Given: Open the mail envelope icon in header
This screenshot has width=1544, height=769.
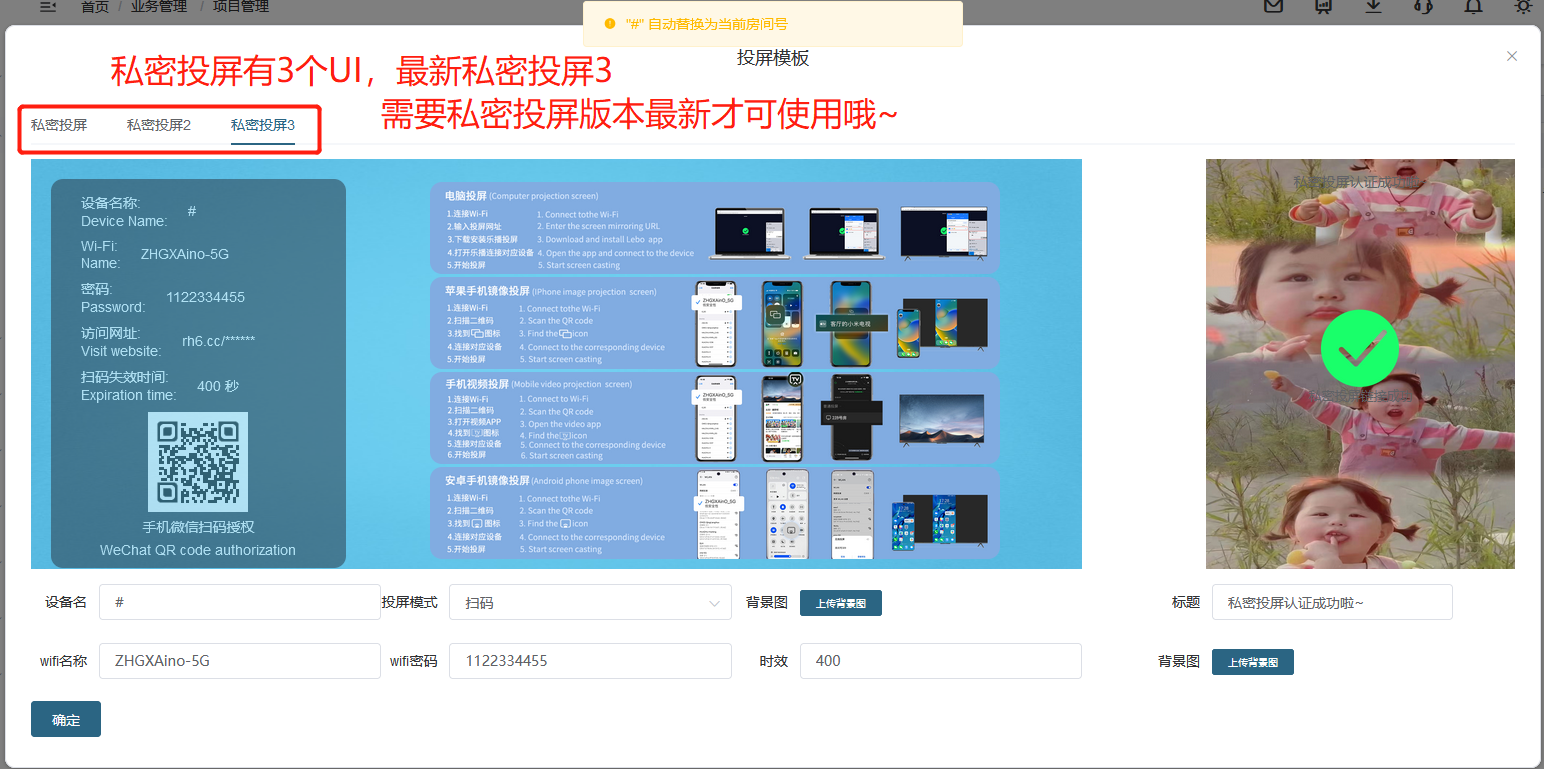Looking at the screenshot, I should (1273, 7).
